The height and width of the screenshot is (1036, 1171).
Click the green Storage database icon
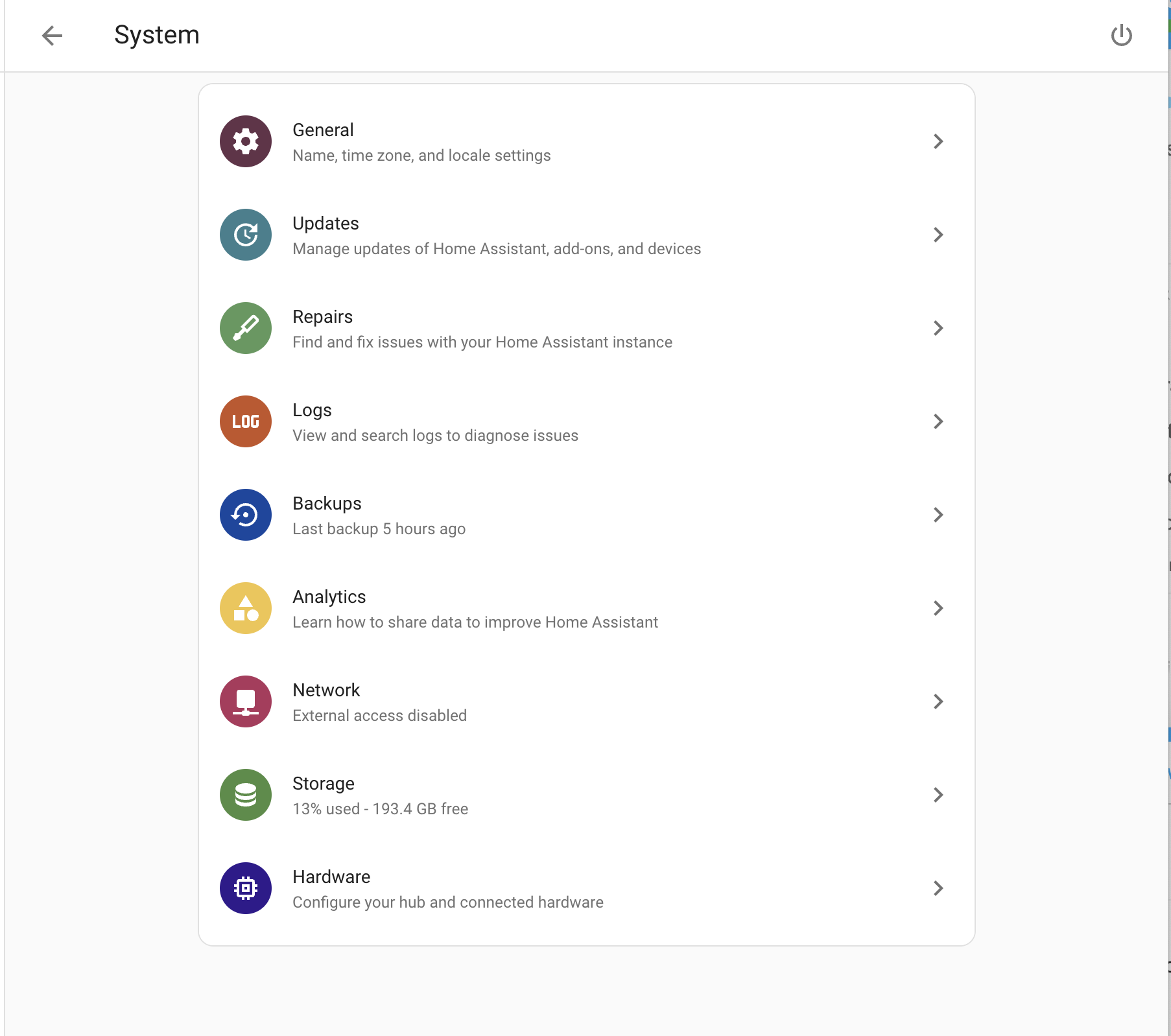246,795
